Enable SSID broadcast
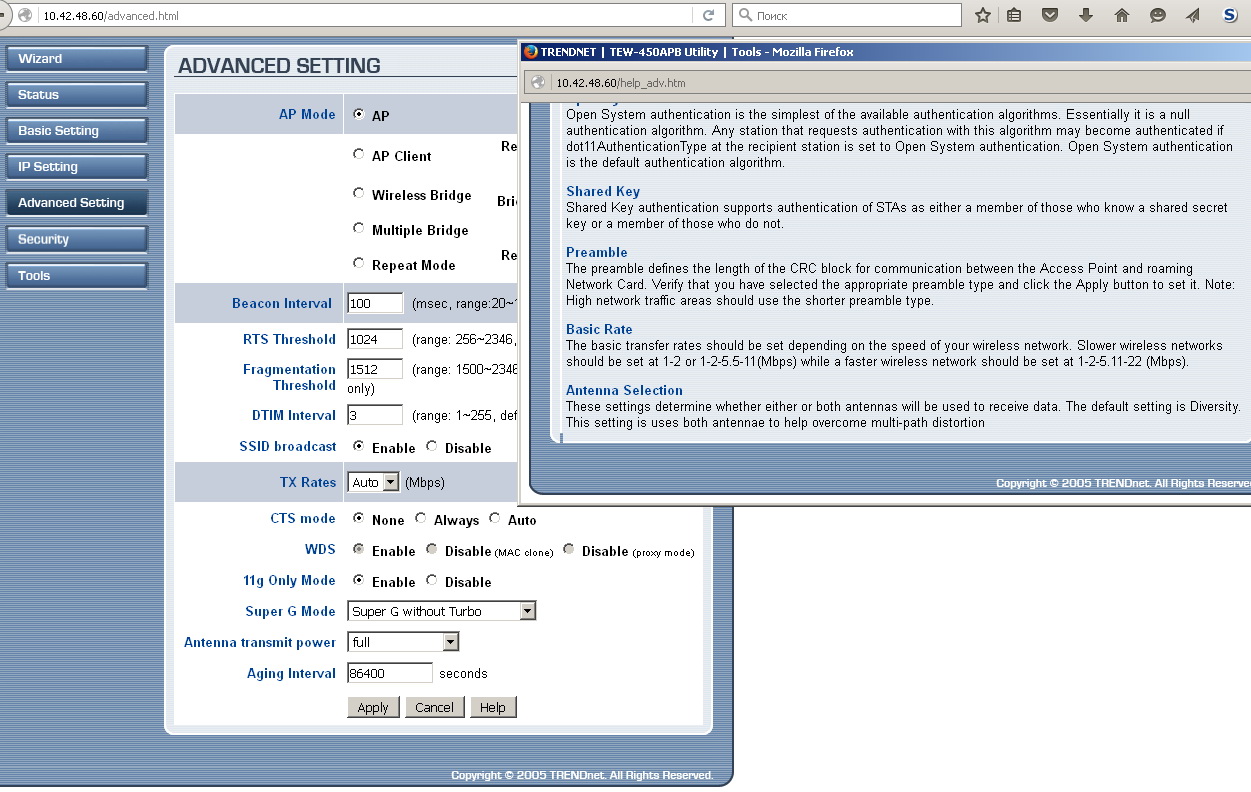This screenshot has height=792, width=1251. point(359,446)
